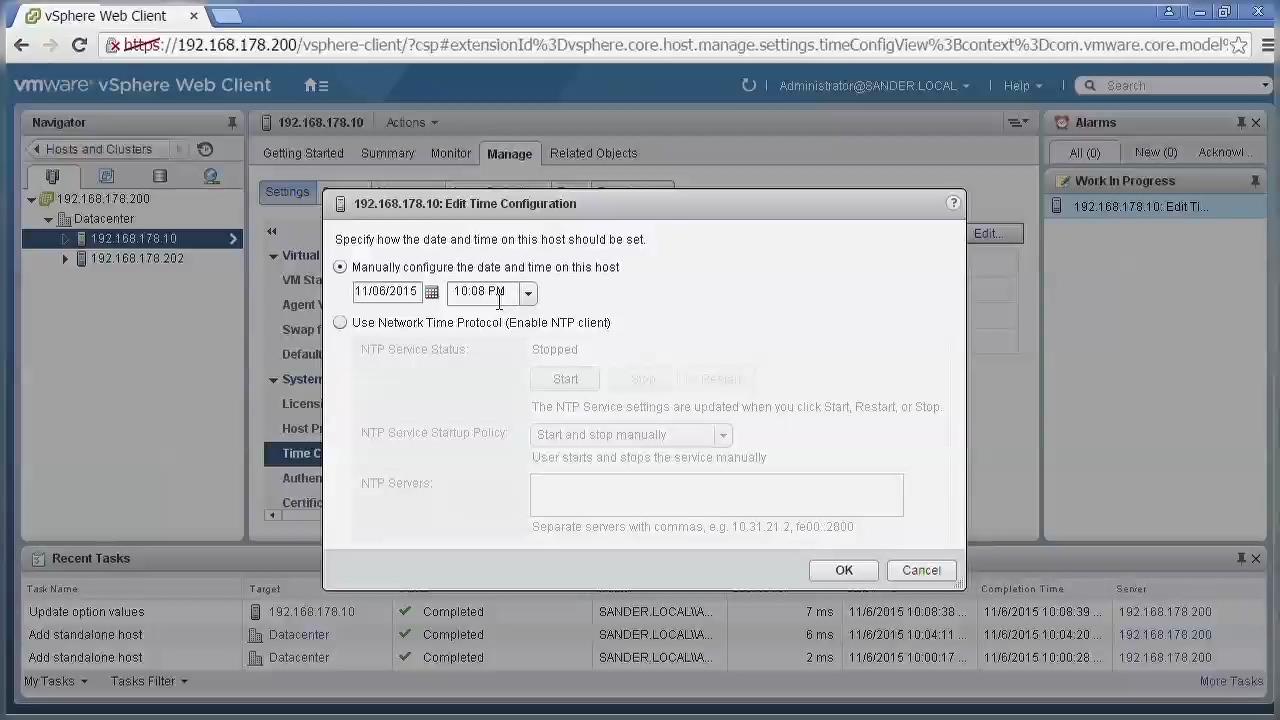Pin the Alarms panel
Screen dimensions: 1280x720
coord(1241,122)
